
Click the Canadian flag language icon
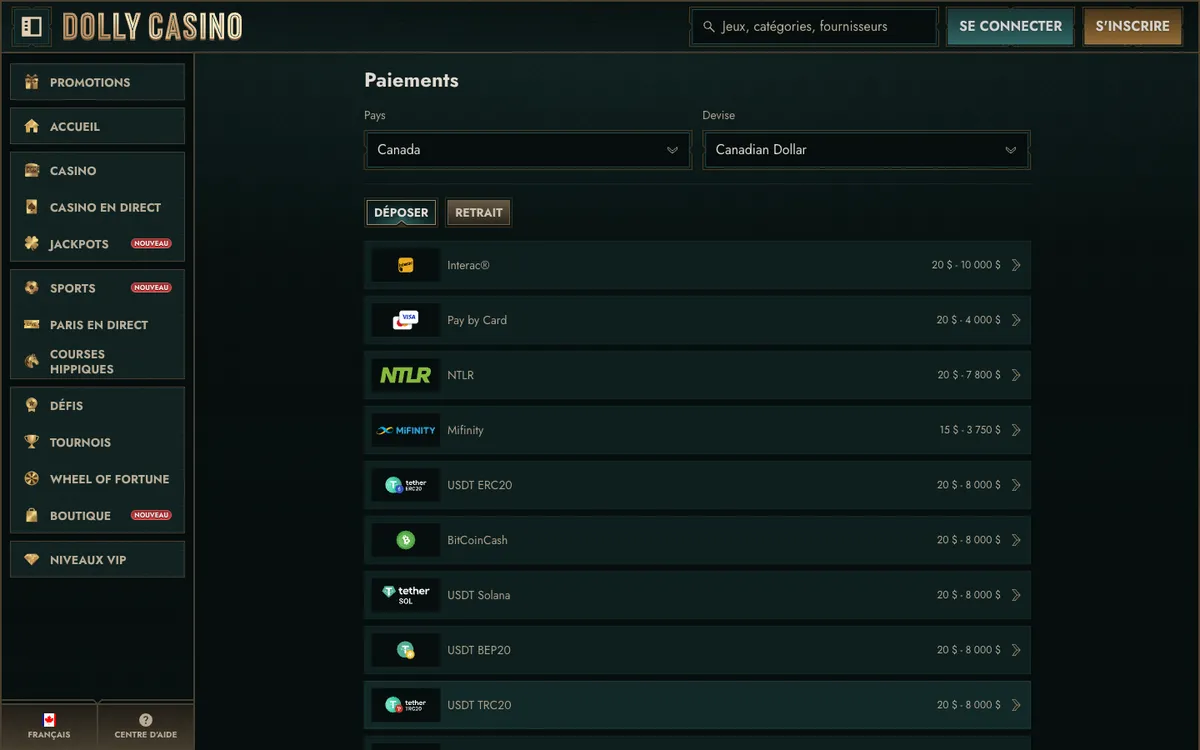tap(49, 719)
